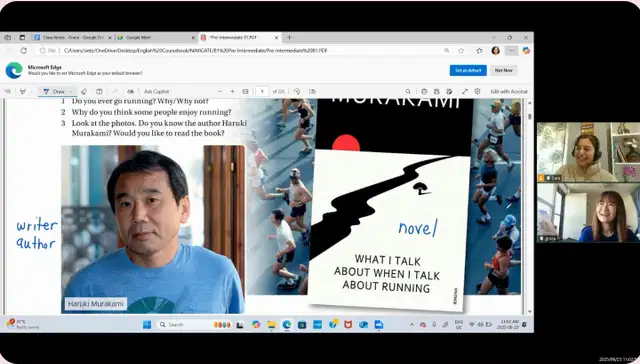The width and height of the screenshot is (640, 364).
Task: Show hidden system tray icons
Action: [411, 325]
